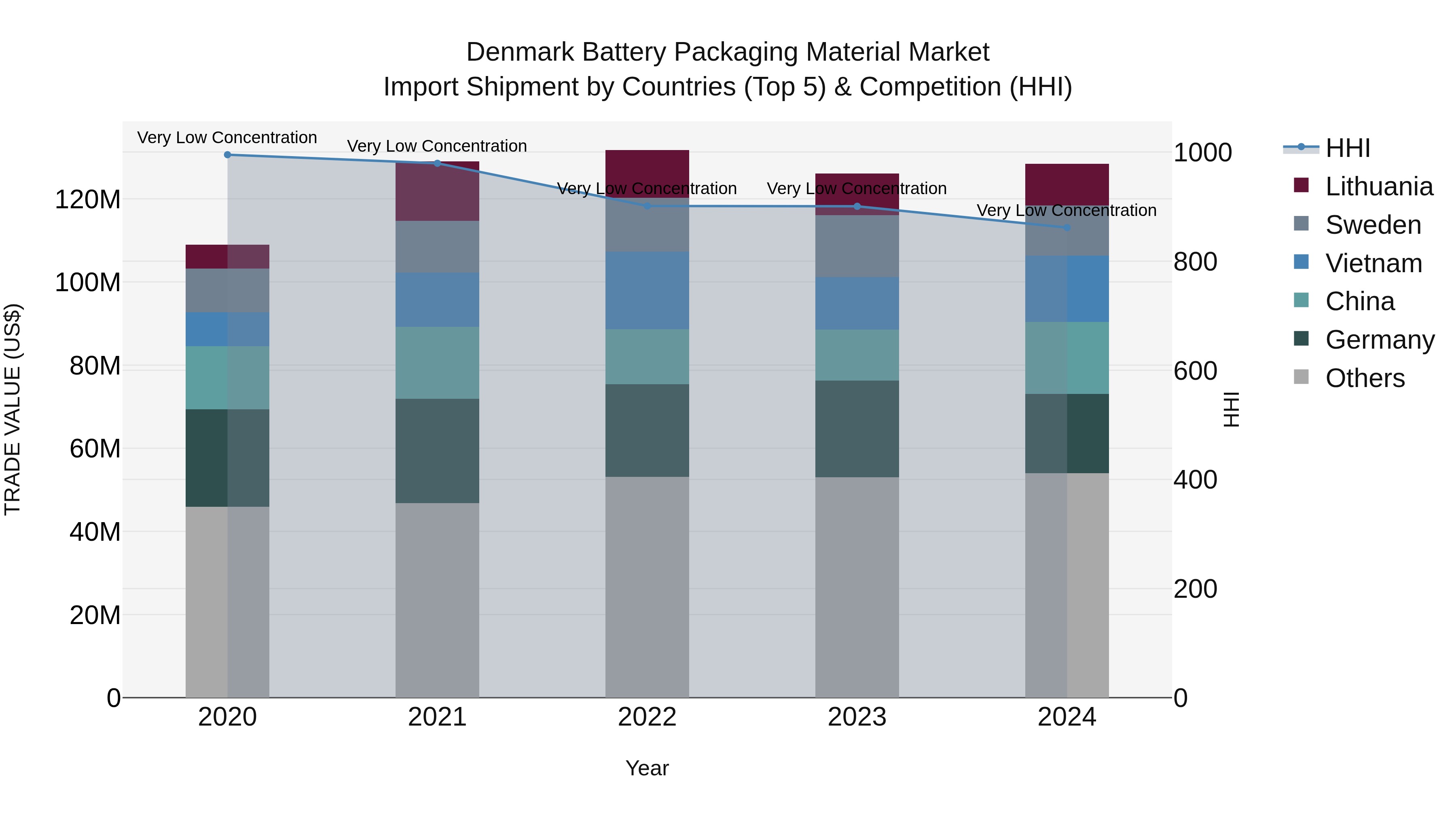Select the 2021 Germany bar segment

(x=437, y=451)
